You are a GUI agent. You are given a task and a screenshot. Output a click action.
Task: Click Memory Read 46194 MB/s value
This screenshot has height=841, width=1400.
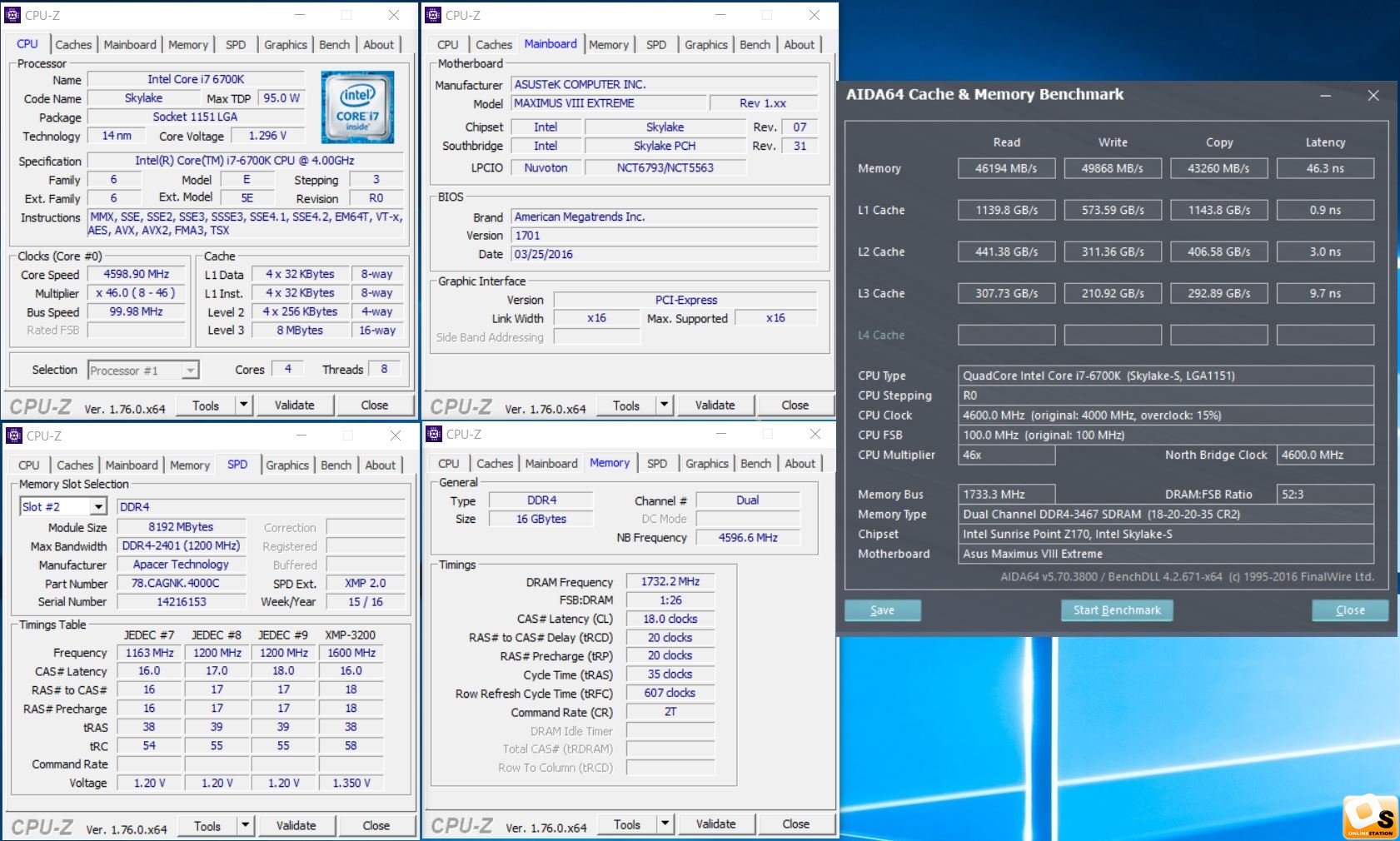pos(1006,168)
